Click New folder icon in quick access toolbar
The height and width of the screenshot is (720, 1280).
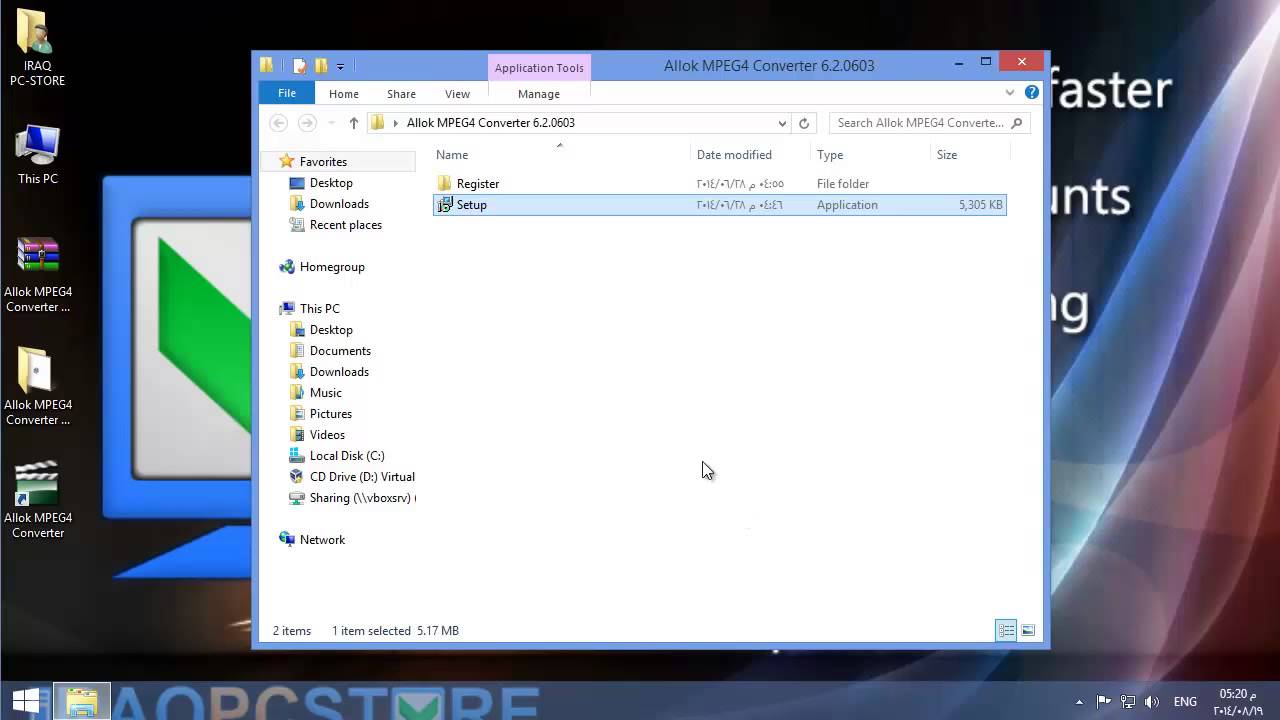(321, 66)
